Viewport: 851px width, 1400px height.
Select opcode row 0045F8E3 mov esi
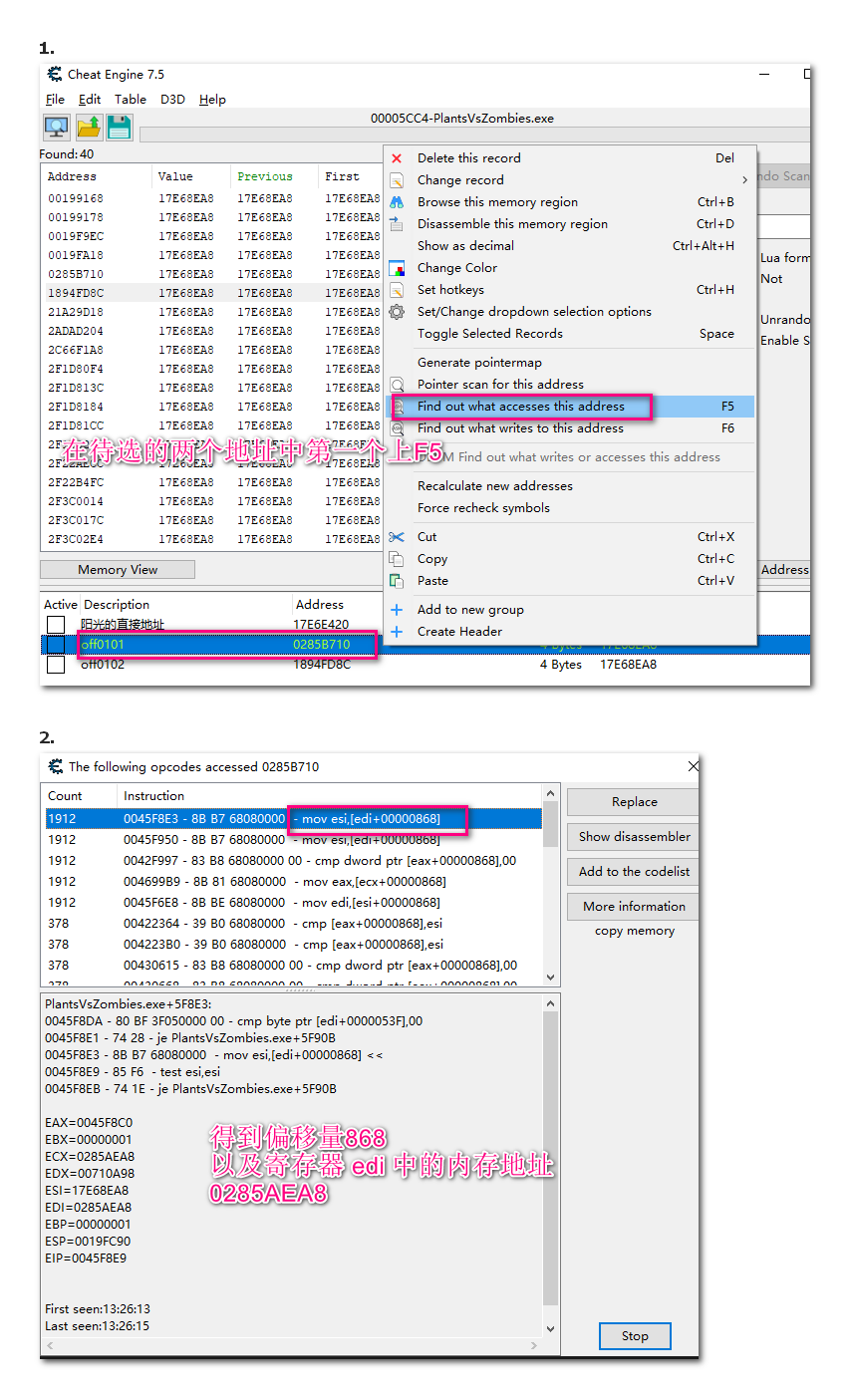click(293, 819)
